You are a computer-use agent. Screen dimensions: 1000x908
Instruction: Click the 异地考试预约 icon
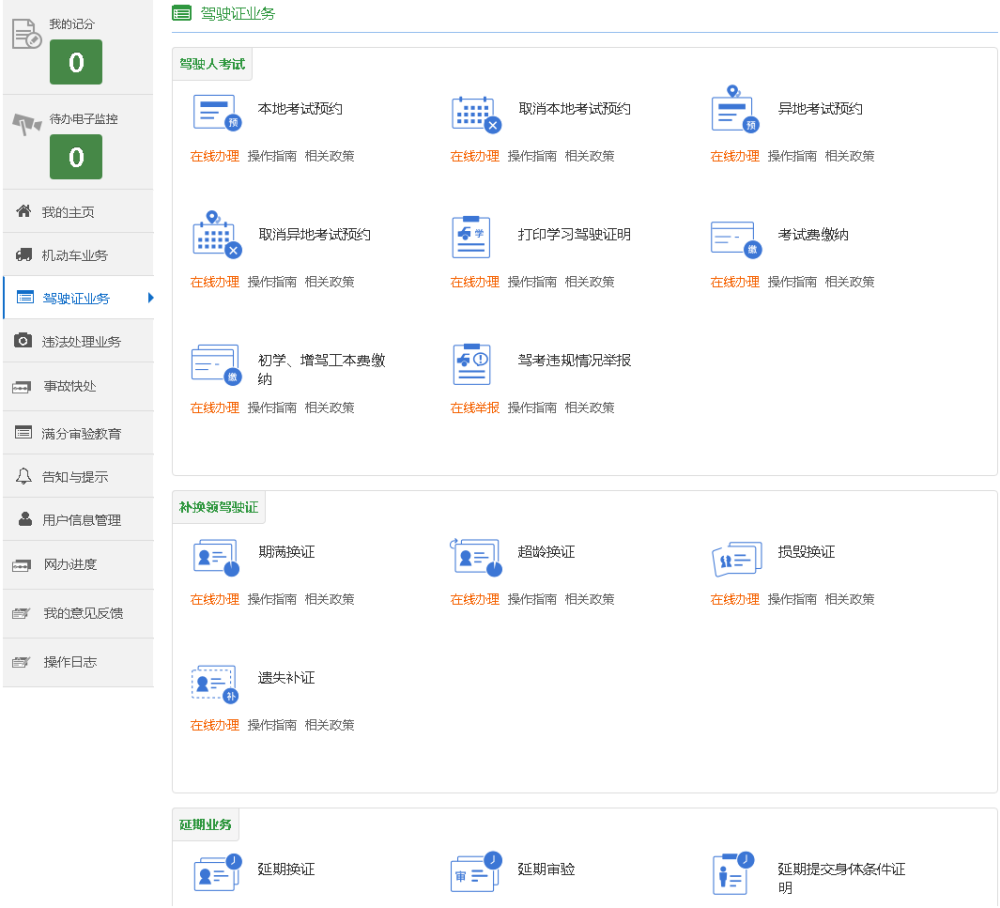coord(735,109)
